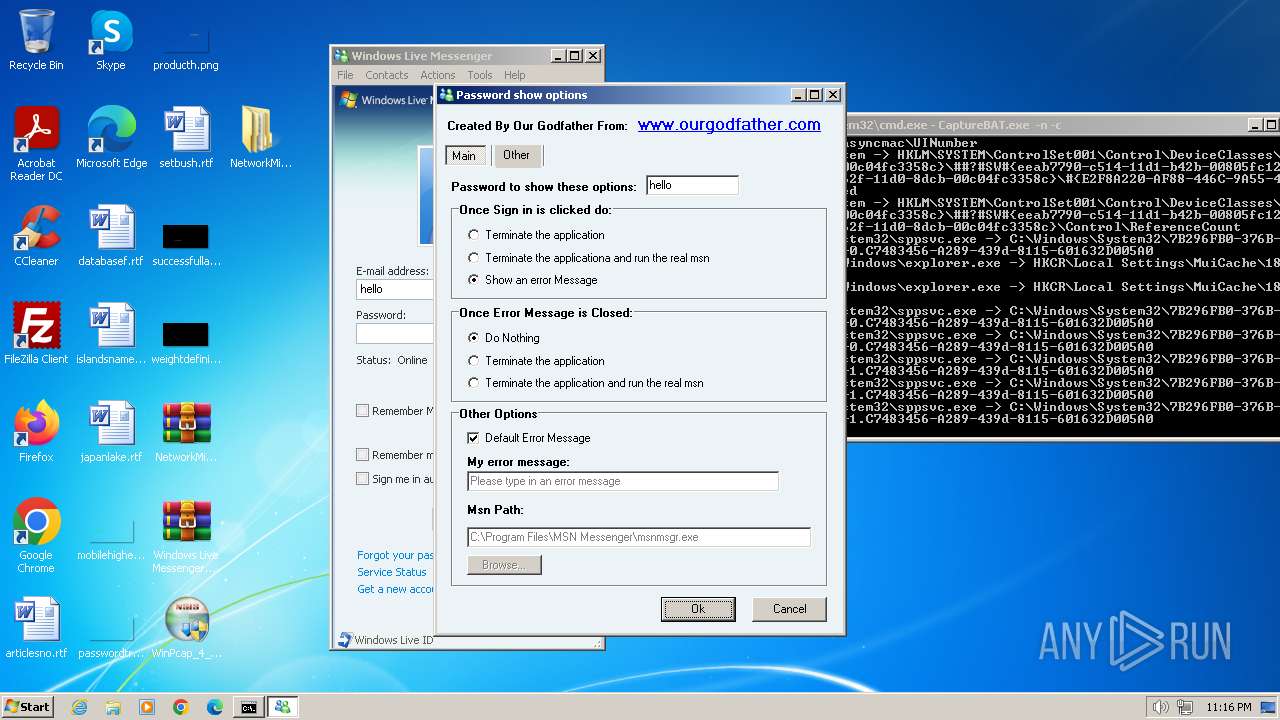Click My error message text field
This screenshot has width=1280, height=720.
(622, 481)
